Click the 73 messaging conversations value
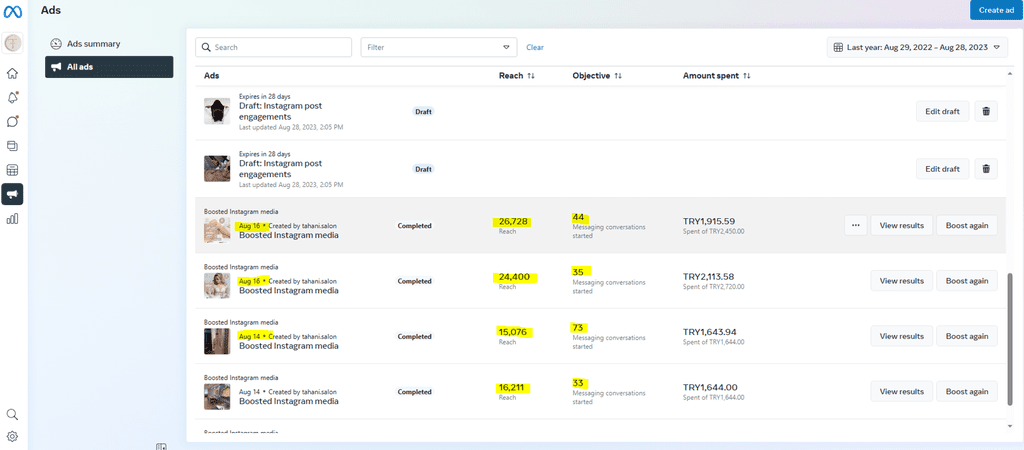1024x450 pixels. click(x=578, y=327)
